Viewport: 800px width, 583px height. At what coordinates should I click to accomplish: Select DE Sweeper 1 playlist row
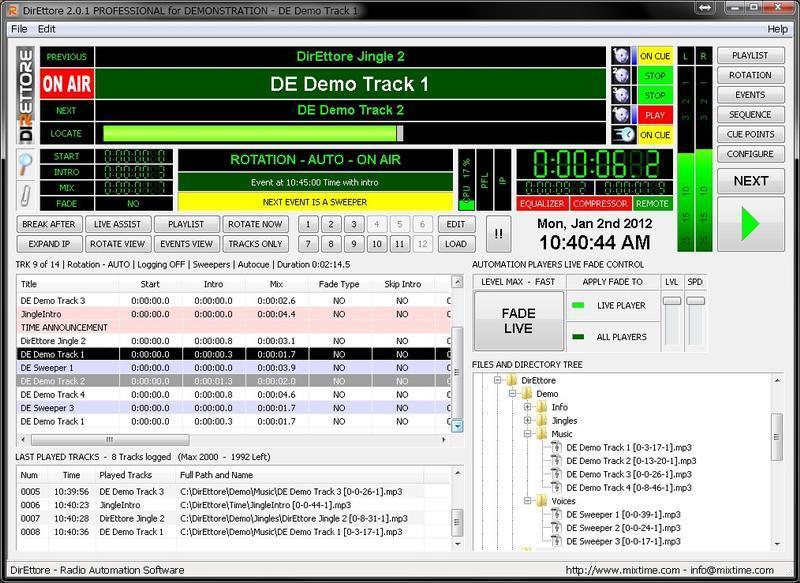click(x=234, y=368)
